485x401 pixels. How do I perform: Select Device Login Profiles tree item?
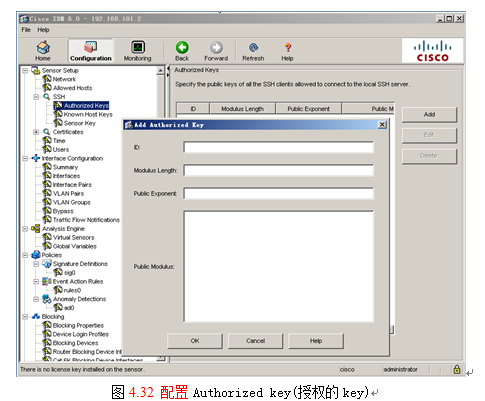pos(81,334)
